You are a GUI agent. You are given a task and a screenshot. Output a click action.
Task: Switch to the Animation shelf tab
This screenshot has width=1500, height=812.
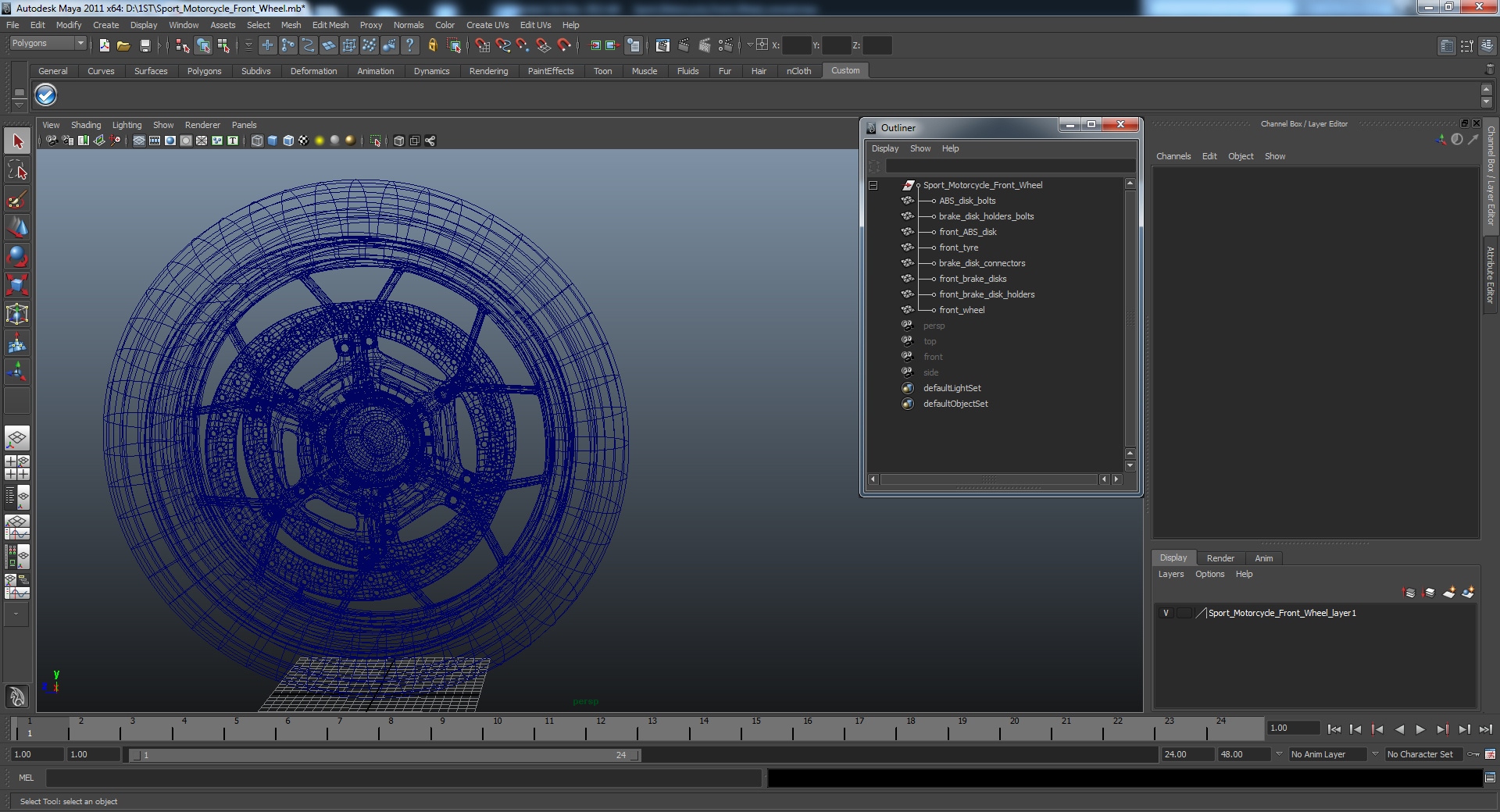[375, 71]
